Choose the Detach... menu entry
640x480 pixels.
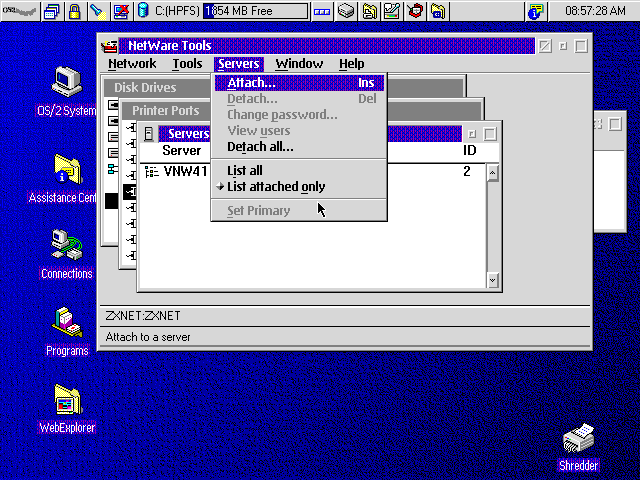tap(299, 99)
